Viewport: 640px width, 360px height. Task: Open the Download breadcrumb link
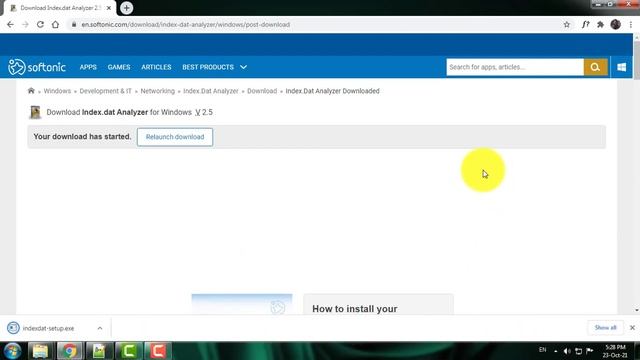click(x=262, y=91)
